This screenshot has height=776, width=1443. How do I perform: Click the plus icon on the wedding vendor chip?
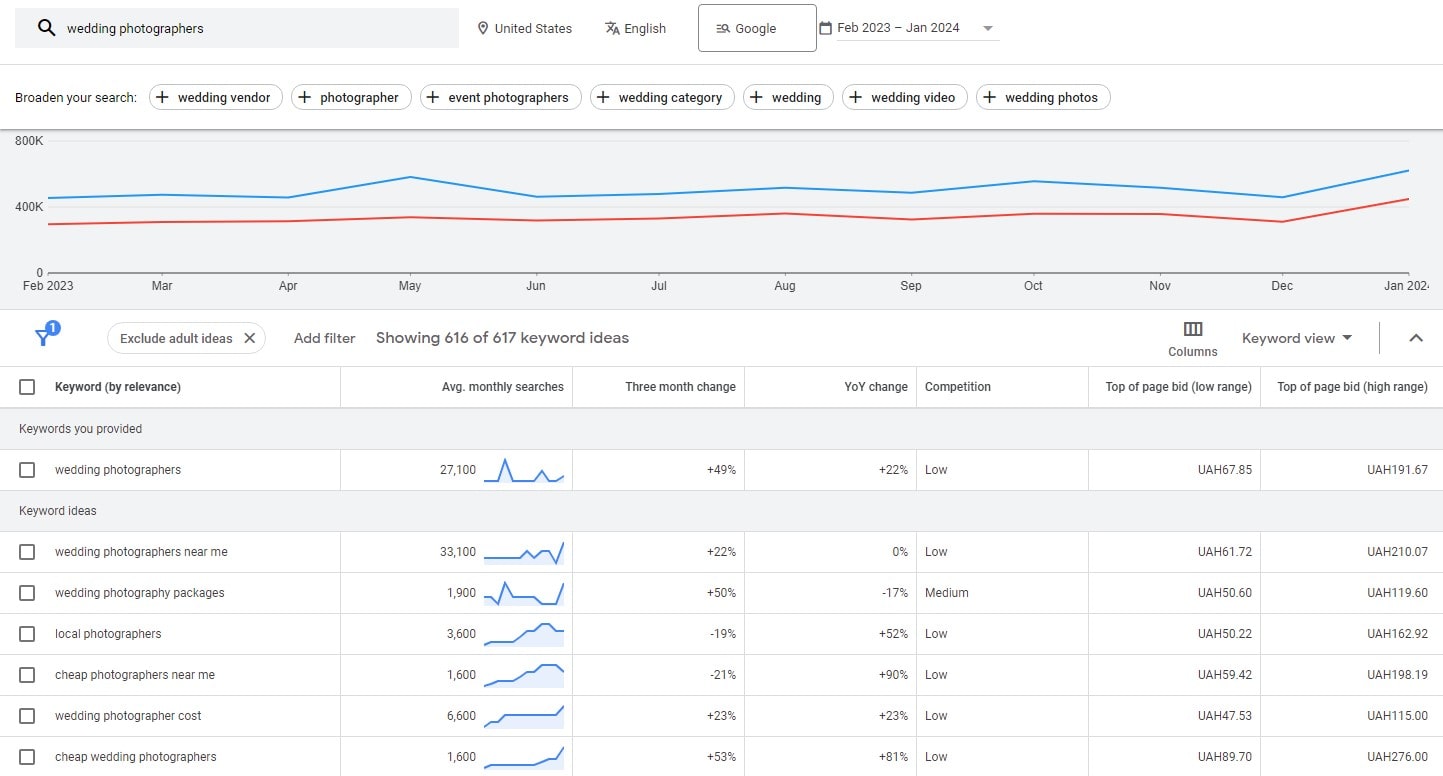pos(163,97)
